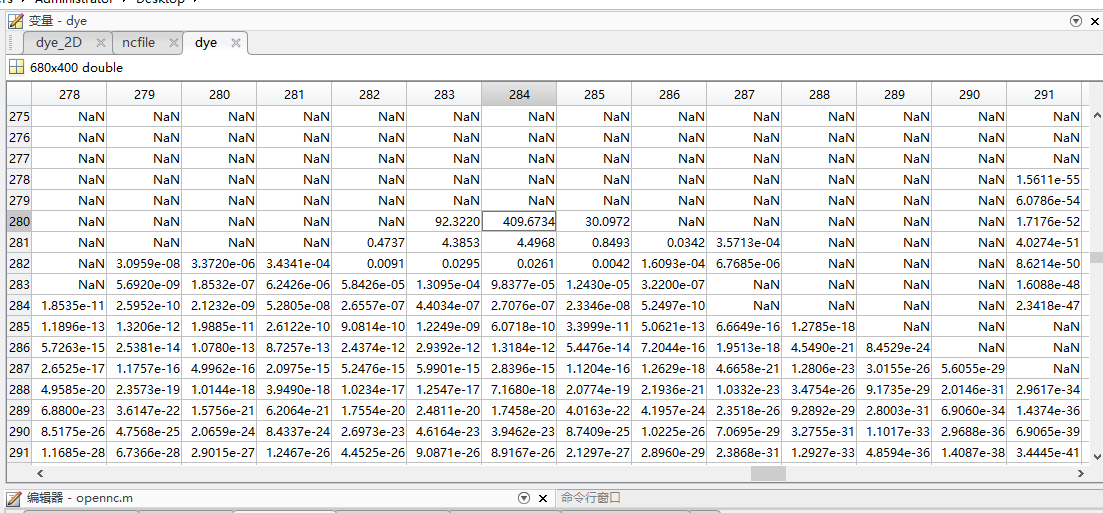Click the 680x400 double grid icon

[15, 68]
